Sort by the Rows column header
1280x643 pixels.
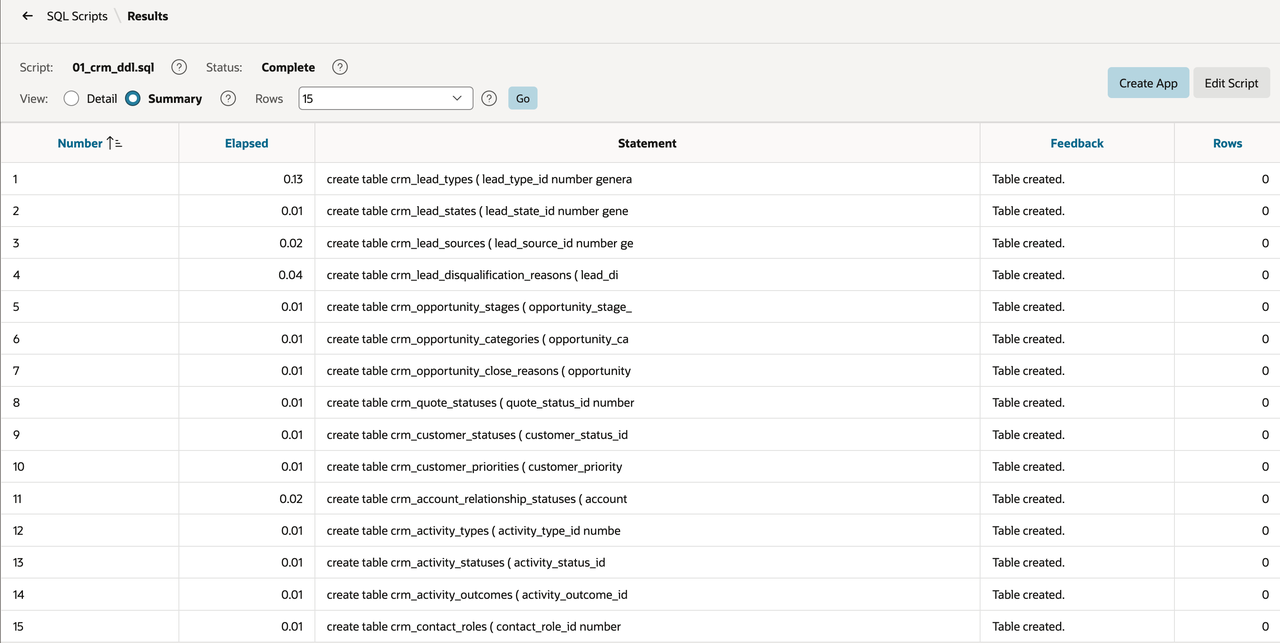[1227, 143]
